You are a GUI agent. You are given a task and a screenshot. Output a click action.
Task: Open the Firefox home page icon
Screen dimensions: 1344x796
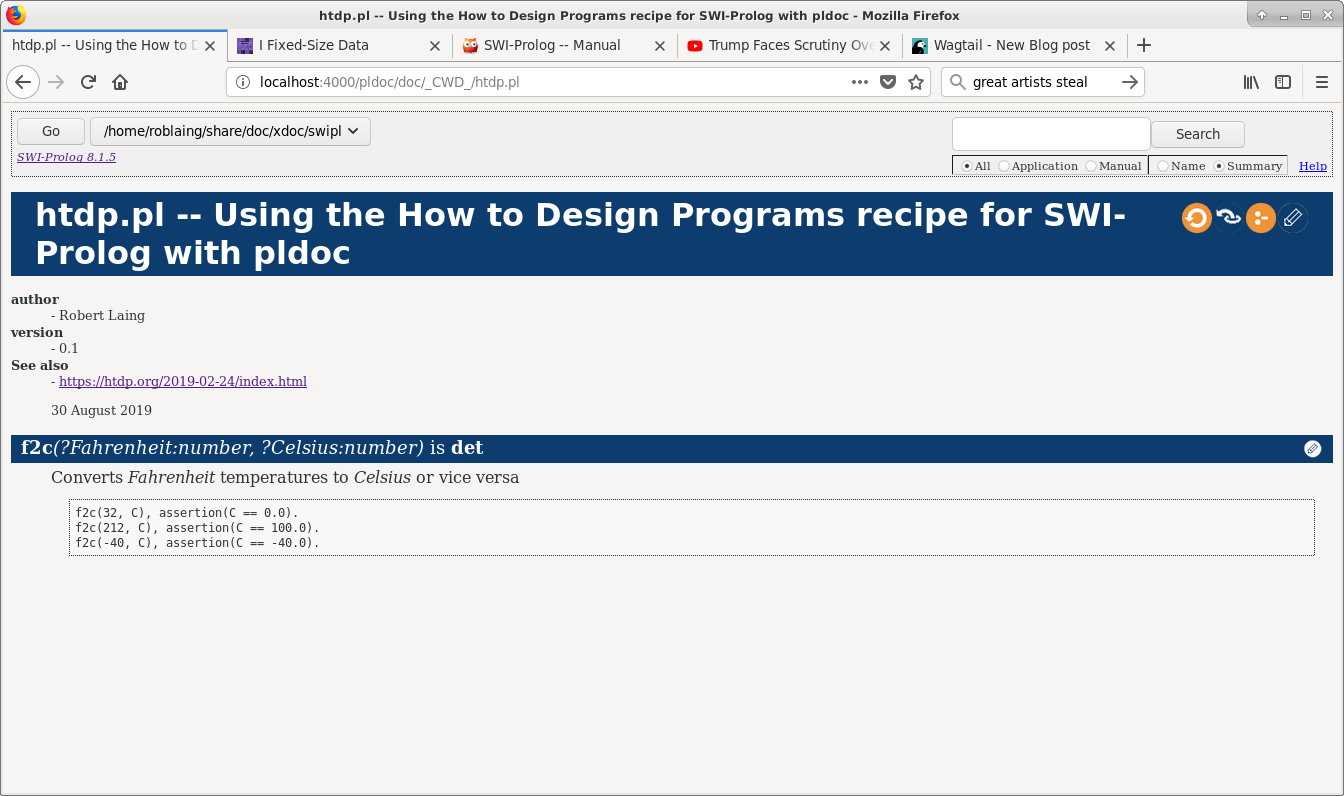120,82
